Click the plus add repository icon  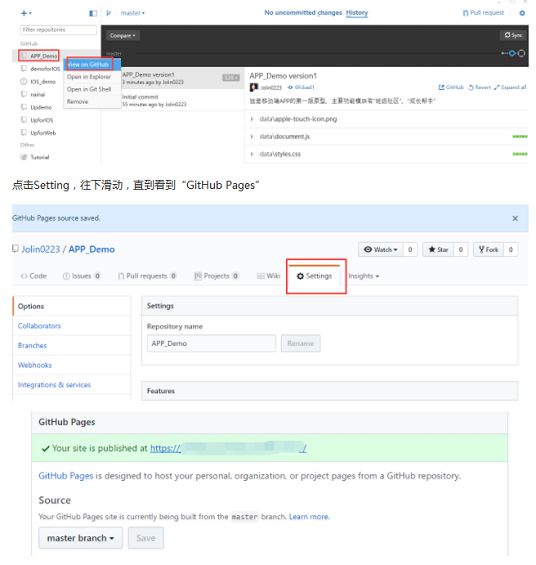[26, 13]
